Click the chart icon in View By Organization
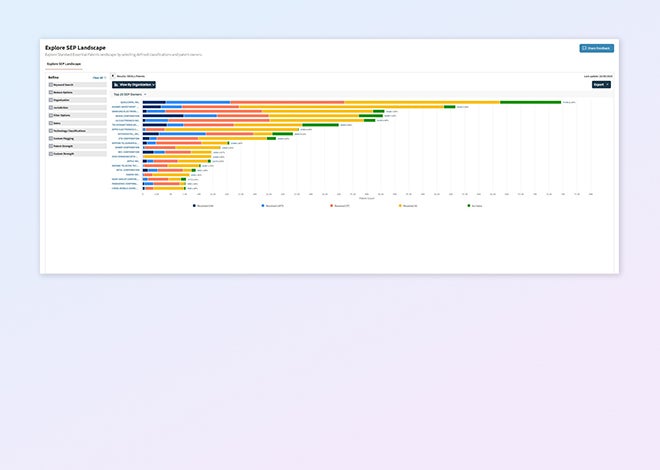660x470 pixels. 116,85
